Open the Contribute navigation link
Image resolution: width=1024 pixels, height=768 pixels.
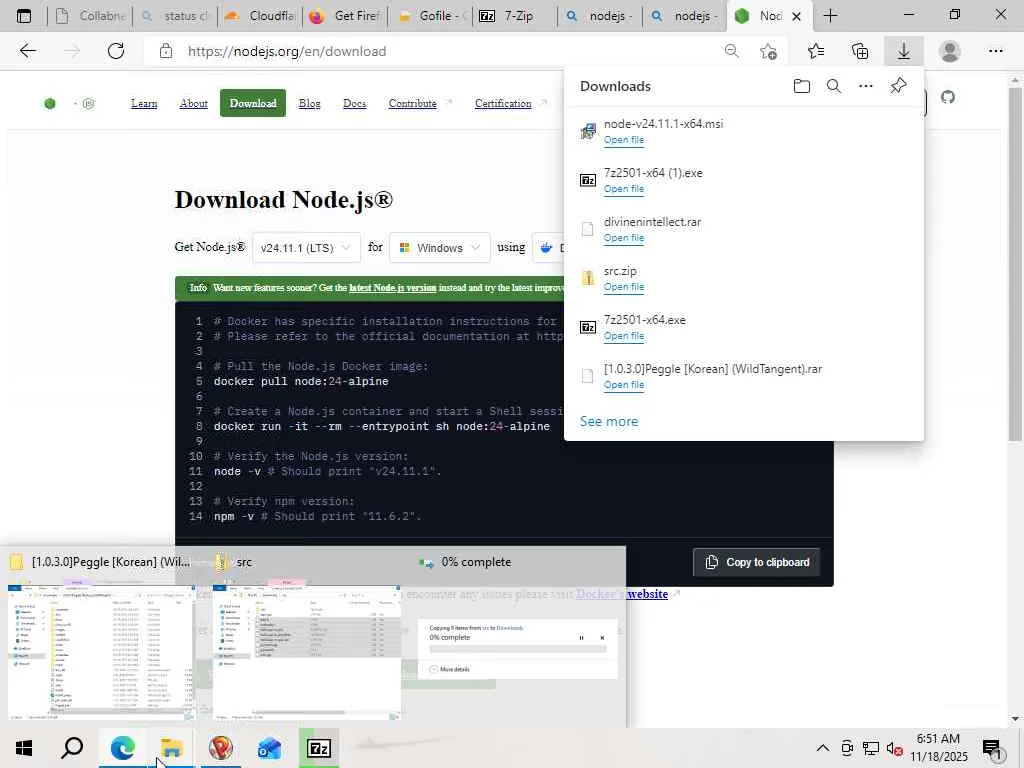[x=413, y=103]
